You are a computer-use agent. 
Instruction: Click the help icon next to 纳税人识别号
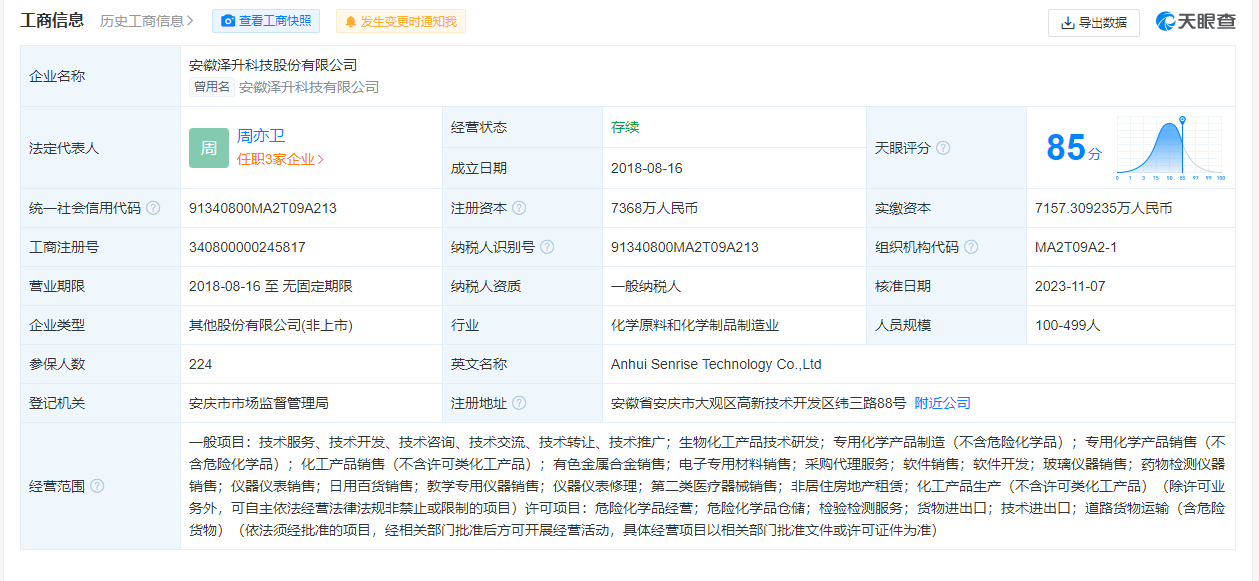pyautogui.click(x=547, y=247)
